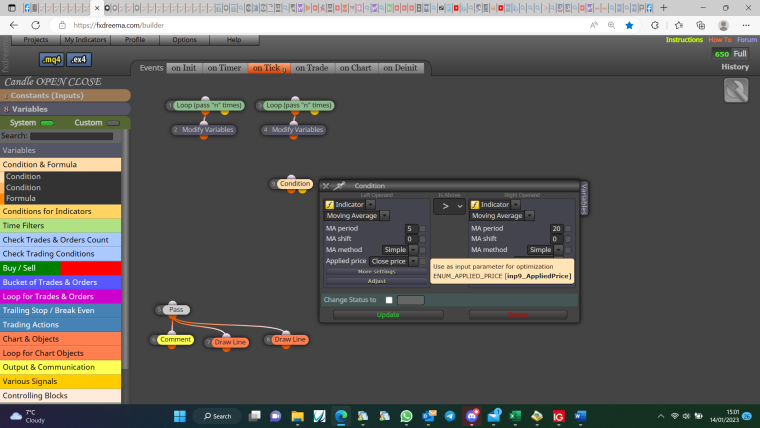The height and width of the screenshot is (428, 760).
Task: Open left operand Moving Average dropdown
Action: coord(384,216)
